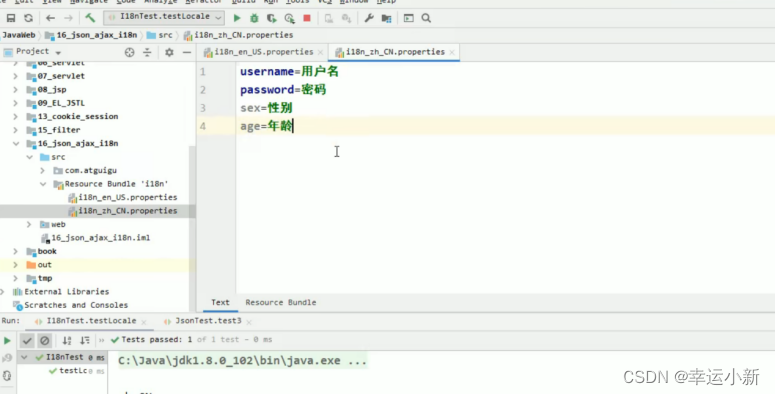Open Project Structure icon
775x395 pixels.
point(387,18)
